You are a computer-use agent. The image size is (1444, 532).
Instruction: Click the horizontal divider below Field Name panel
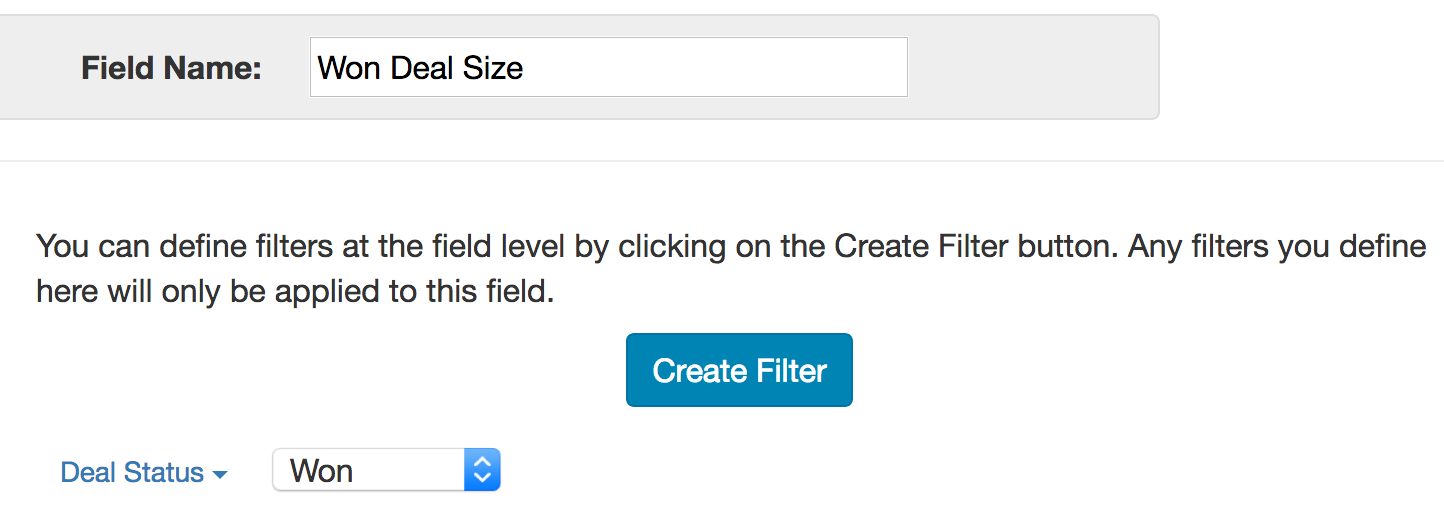[x=720, y=161]
